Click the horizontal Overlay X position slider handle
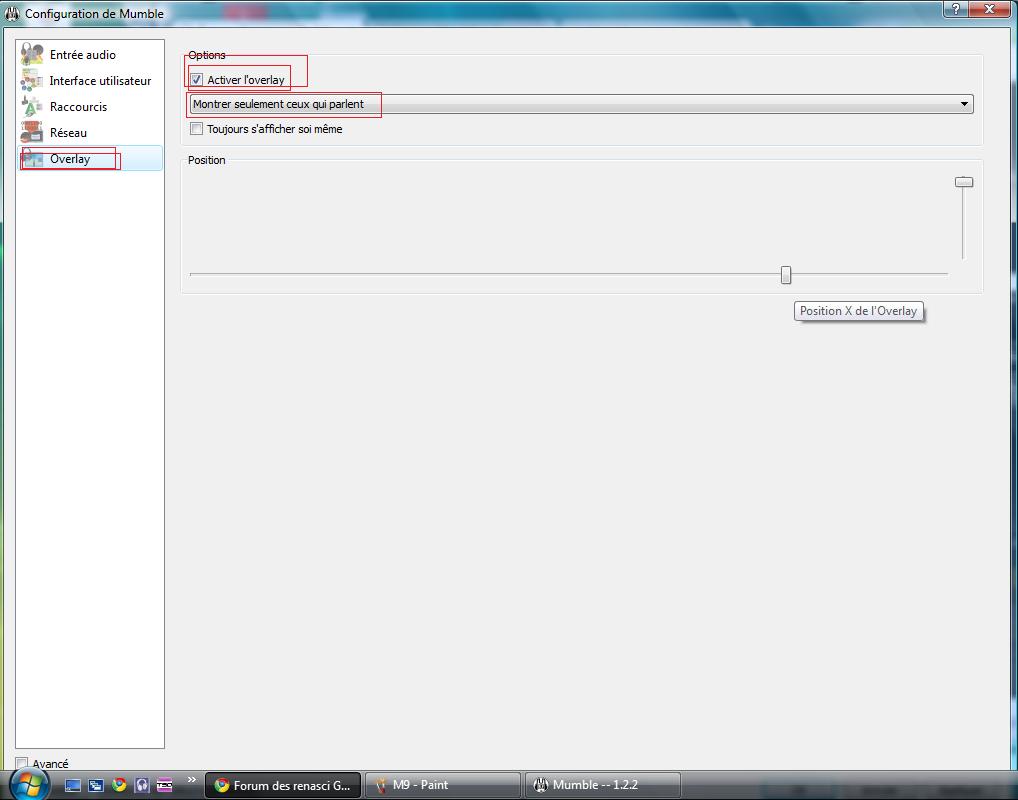Image resolution: width=1018 pixels, height=800 pixels. point(786,275)
